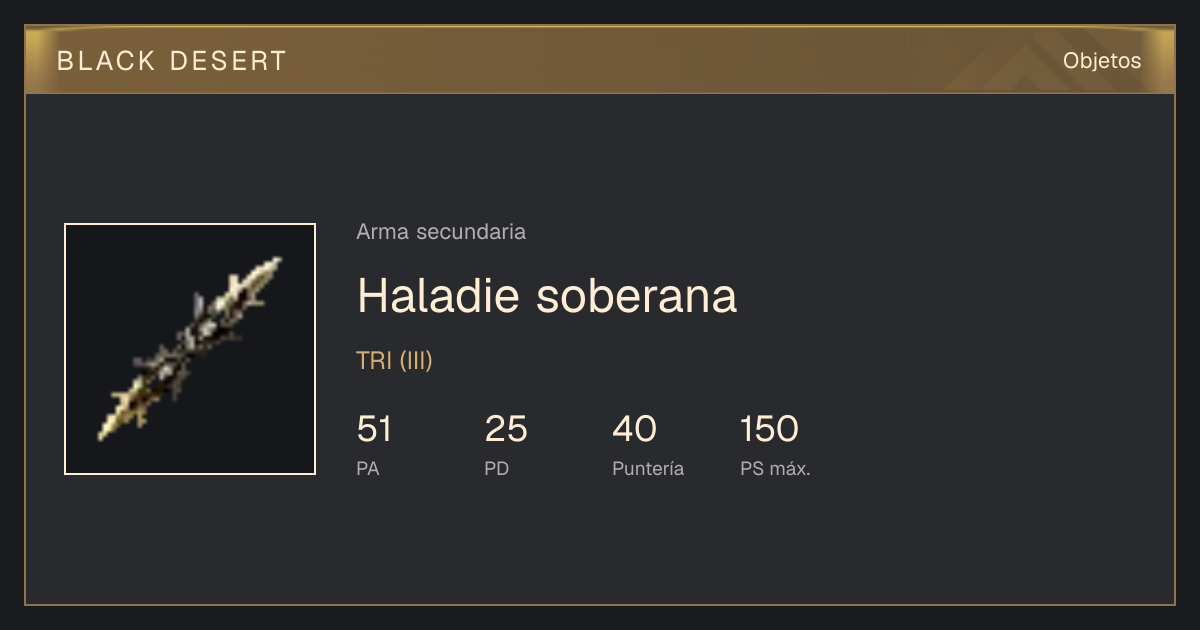Click the white-framed item image thumbnail
The image size is (1200, 630).
pos(190,349)
